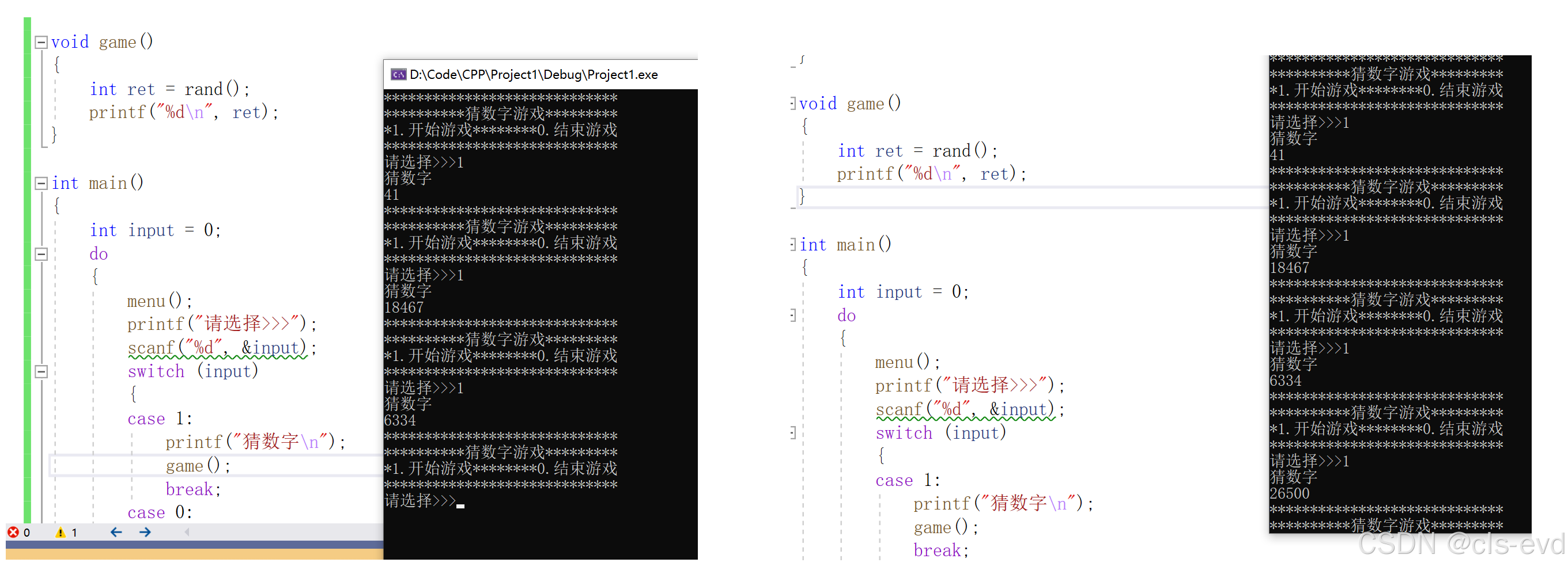Collapse the int main() function in left editor

[x=41, y=184]
